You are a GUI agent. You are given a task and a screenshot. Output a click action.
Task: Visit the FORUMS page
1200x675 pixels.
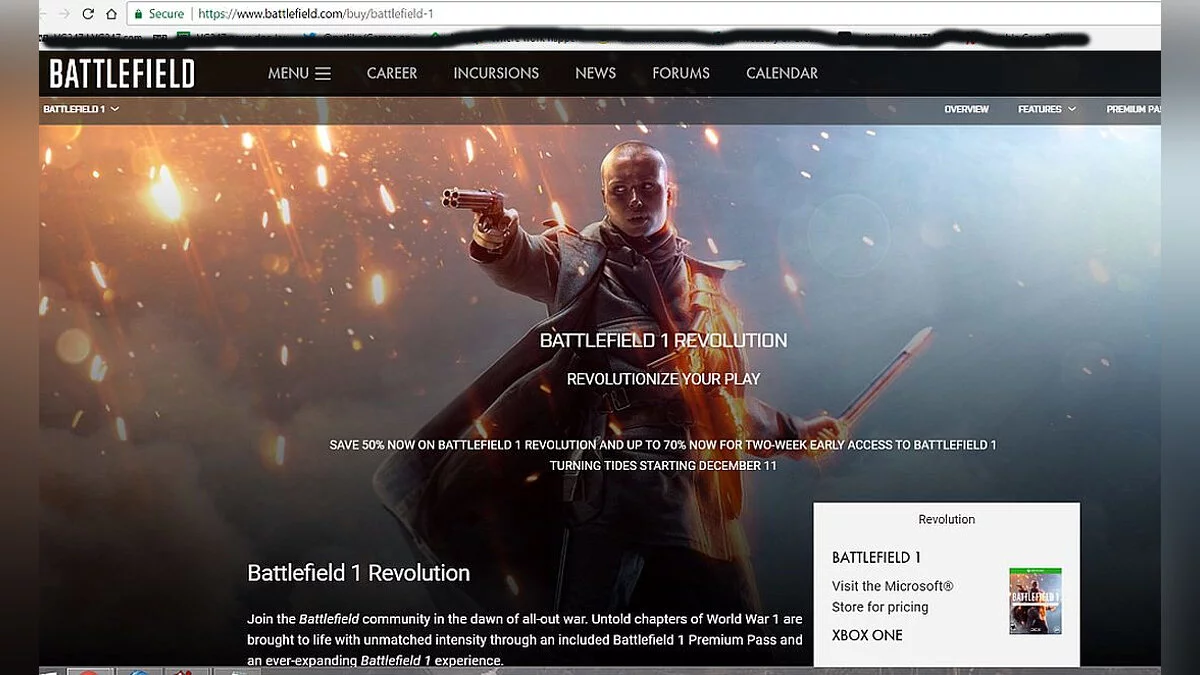pos(681,73)
